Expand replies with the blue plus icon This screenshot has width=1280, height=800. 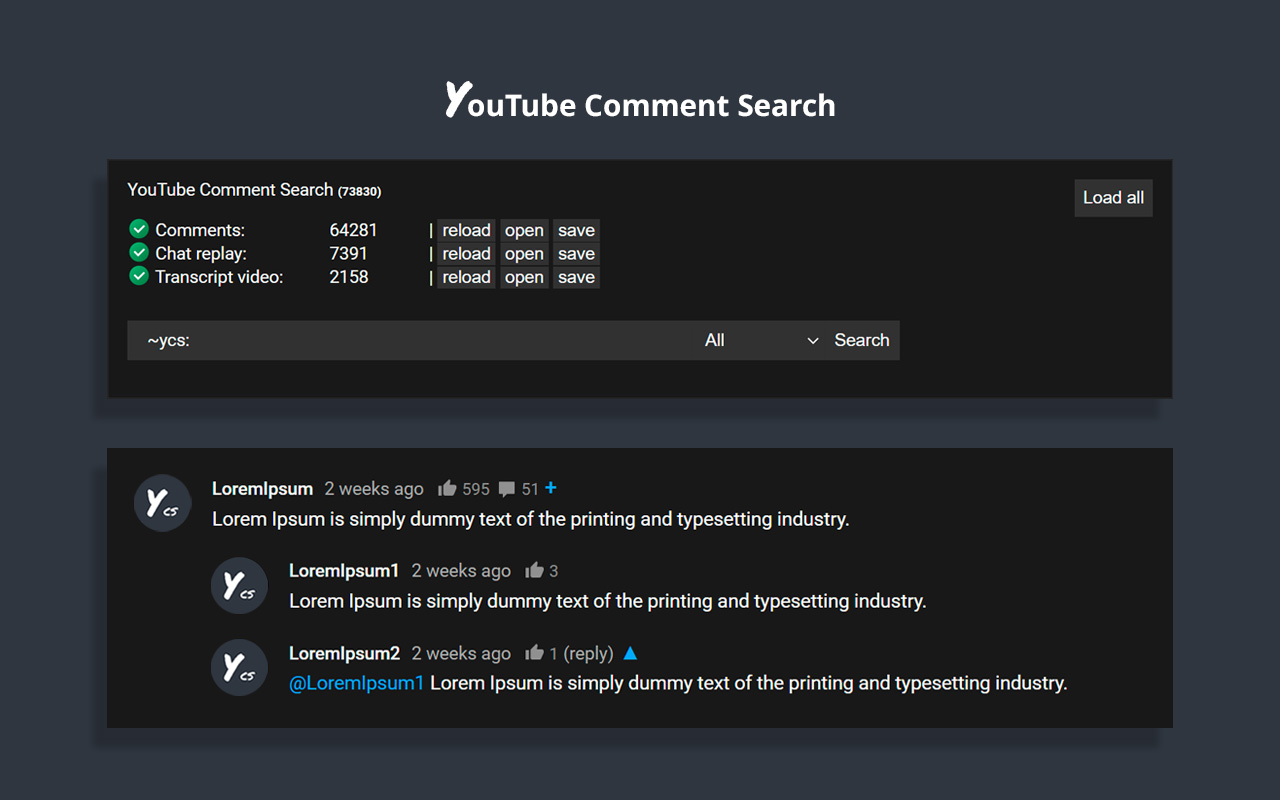coord(551,488)
